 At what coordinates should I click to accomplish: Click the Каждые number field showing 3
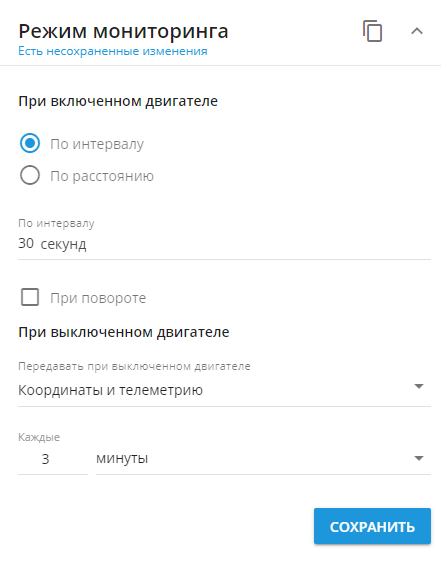(53, 459)
